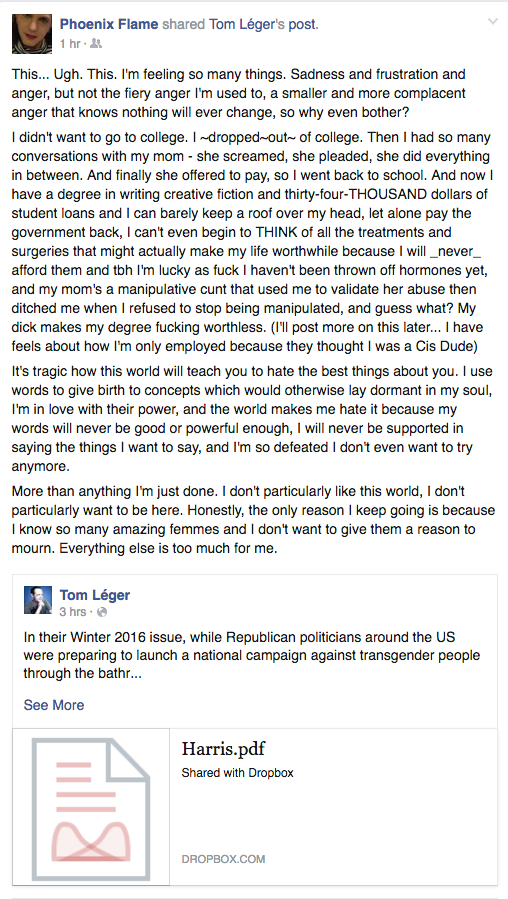Open the post options chevron at top right
The width and height of the screenshot is (508, 899).
click(492, 22)
